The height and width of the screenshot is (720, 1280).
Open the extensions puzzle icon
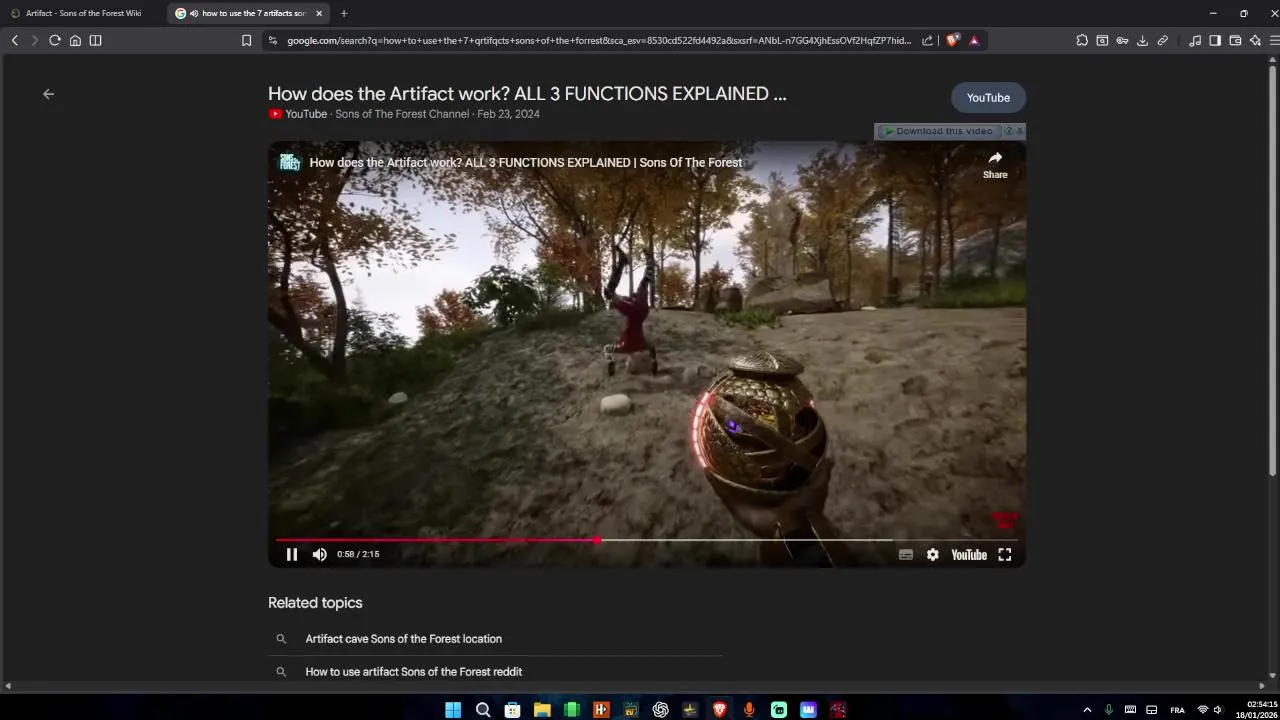pos(1082,40)
